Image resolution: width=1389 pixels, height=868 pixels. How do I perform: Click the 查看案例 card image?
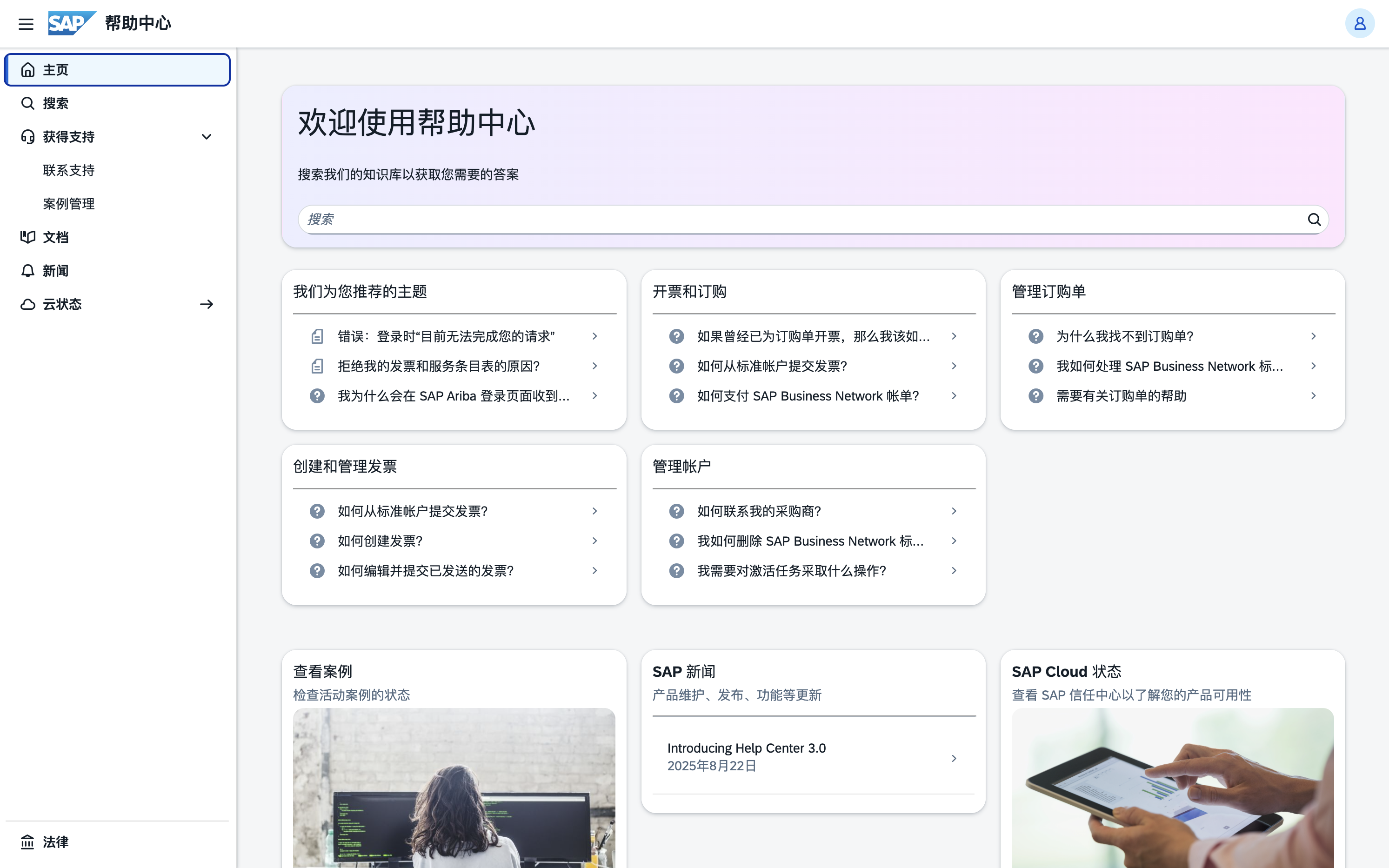tap(454, 787)
